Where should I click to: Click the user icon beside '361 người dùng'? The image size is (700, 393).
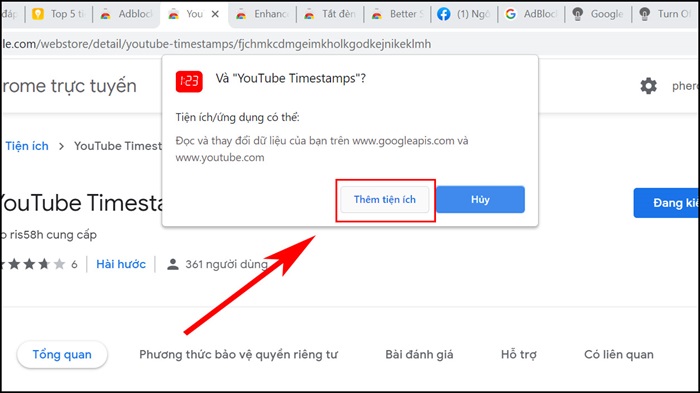coord(173,264)
